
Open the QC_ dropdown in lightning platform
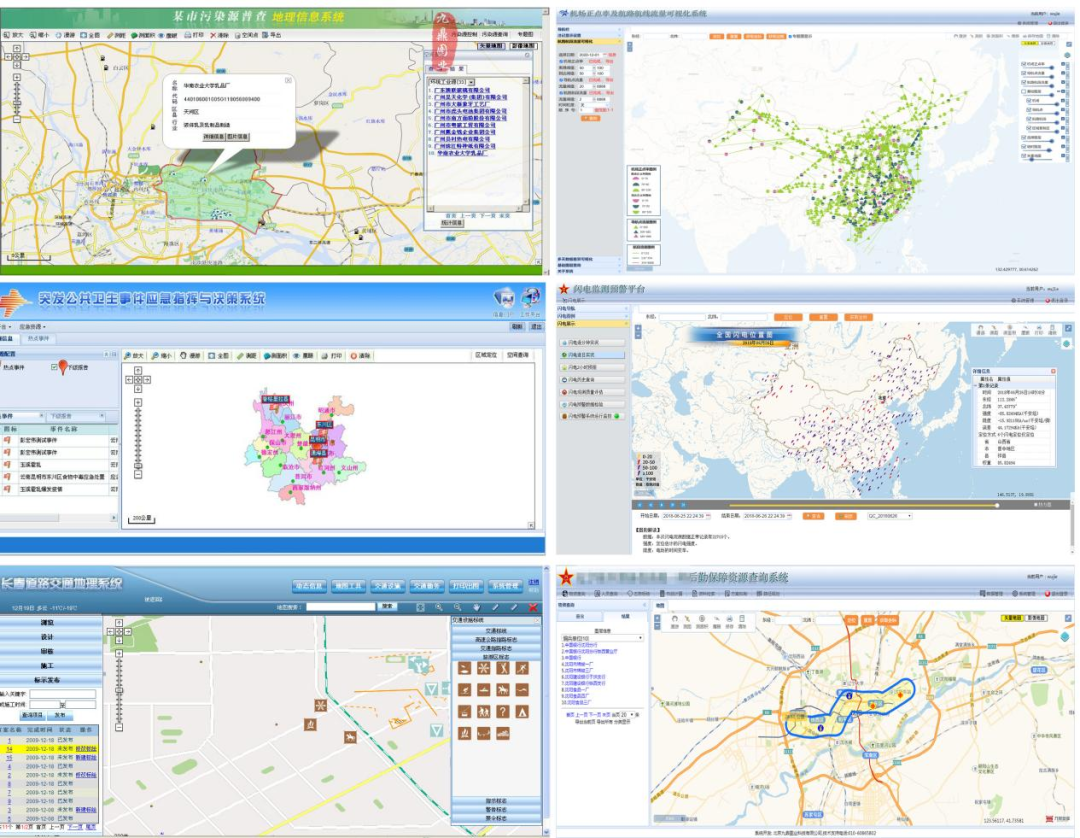pyautogui.click(x=889, y=516)
